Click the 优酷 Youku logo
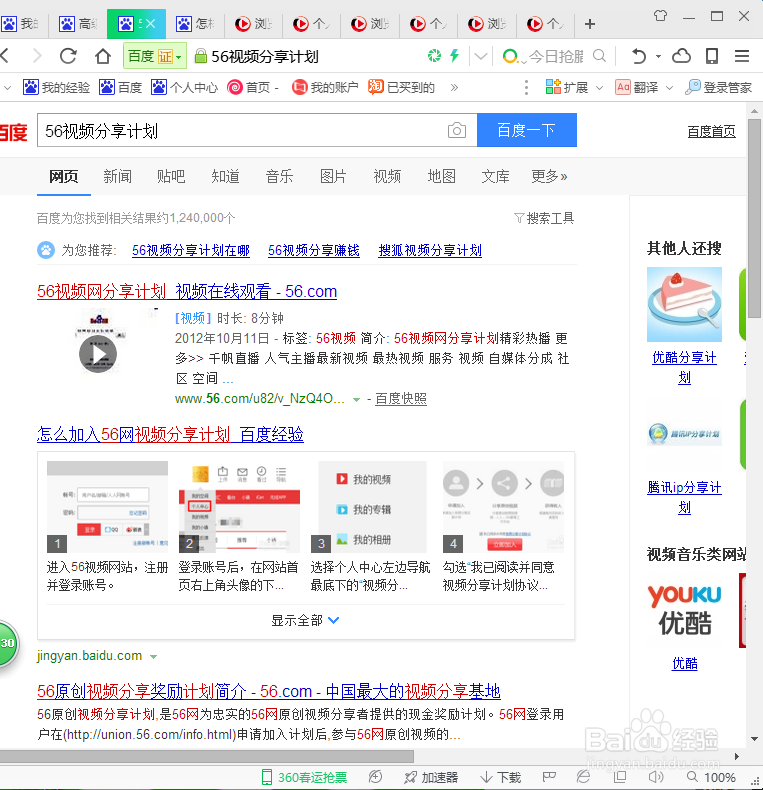763x790 pixels. (684, 610)
